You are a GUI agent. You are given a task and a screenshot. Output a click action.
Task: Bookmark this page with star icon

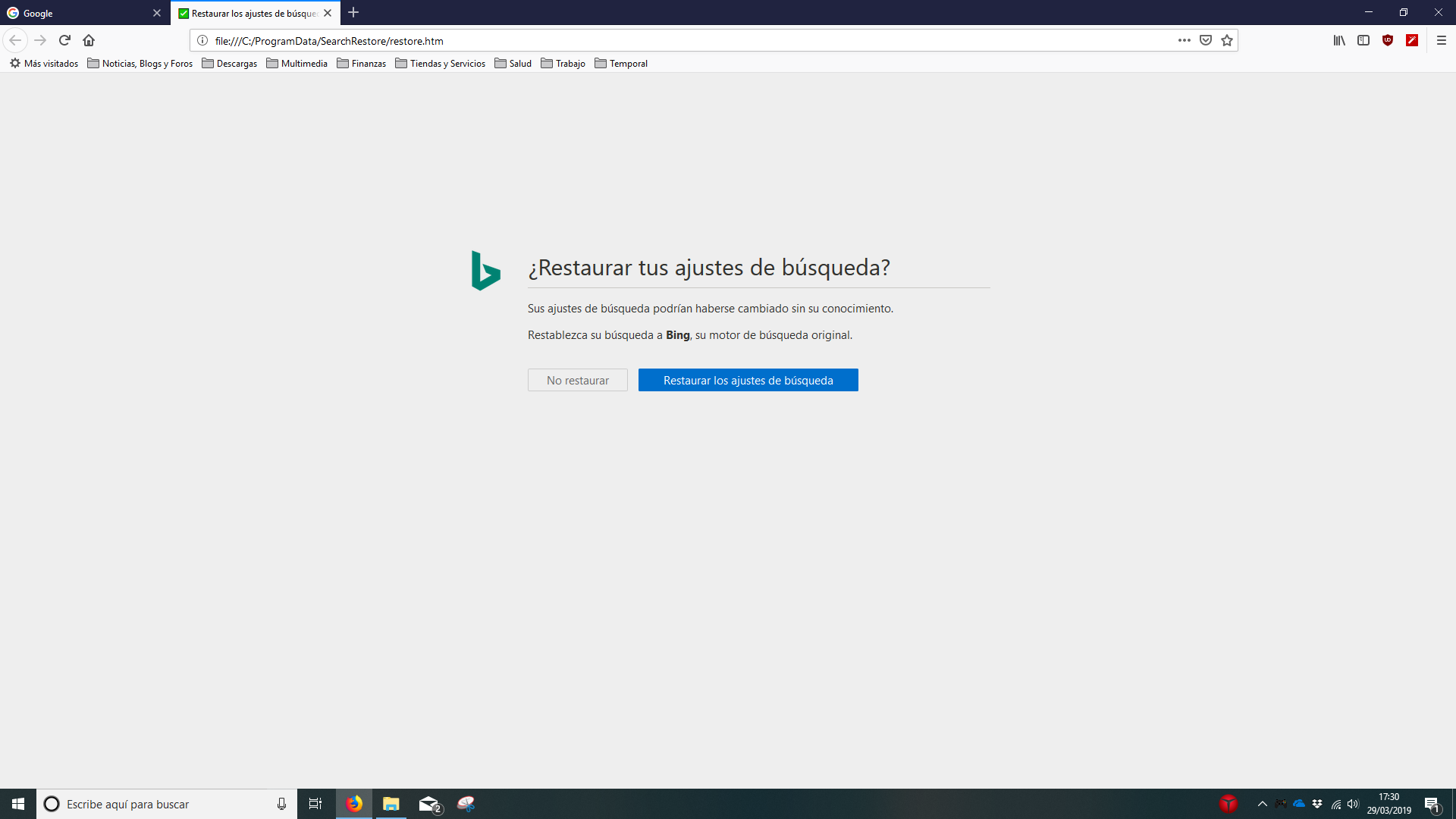click(x=1227, y=40)
